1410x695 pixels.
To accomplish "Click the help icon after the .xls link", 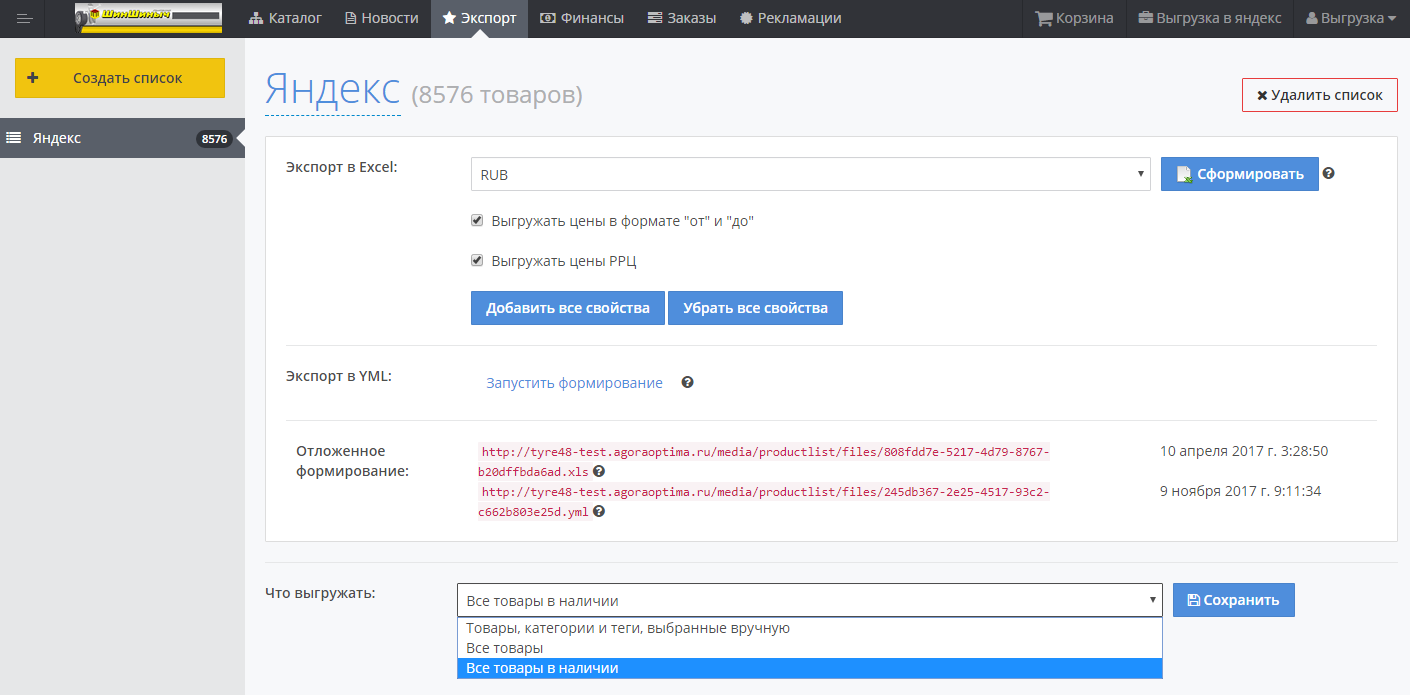I will pos(598,471).
